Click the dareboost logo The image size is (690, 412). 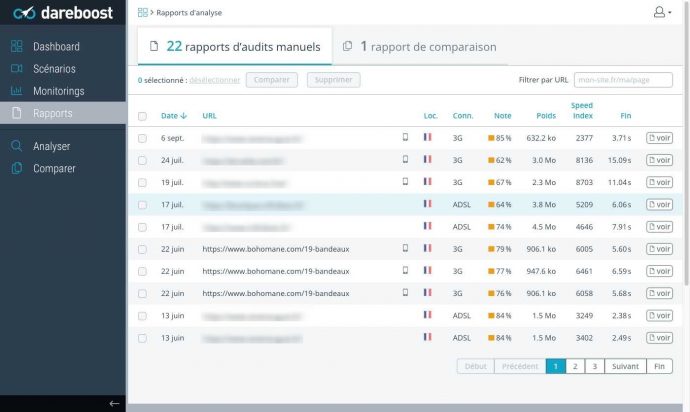pyautogui.click(x=63, y=12)
